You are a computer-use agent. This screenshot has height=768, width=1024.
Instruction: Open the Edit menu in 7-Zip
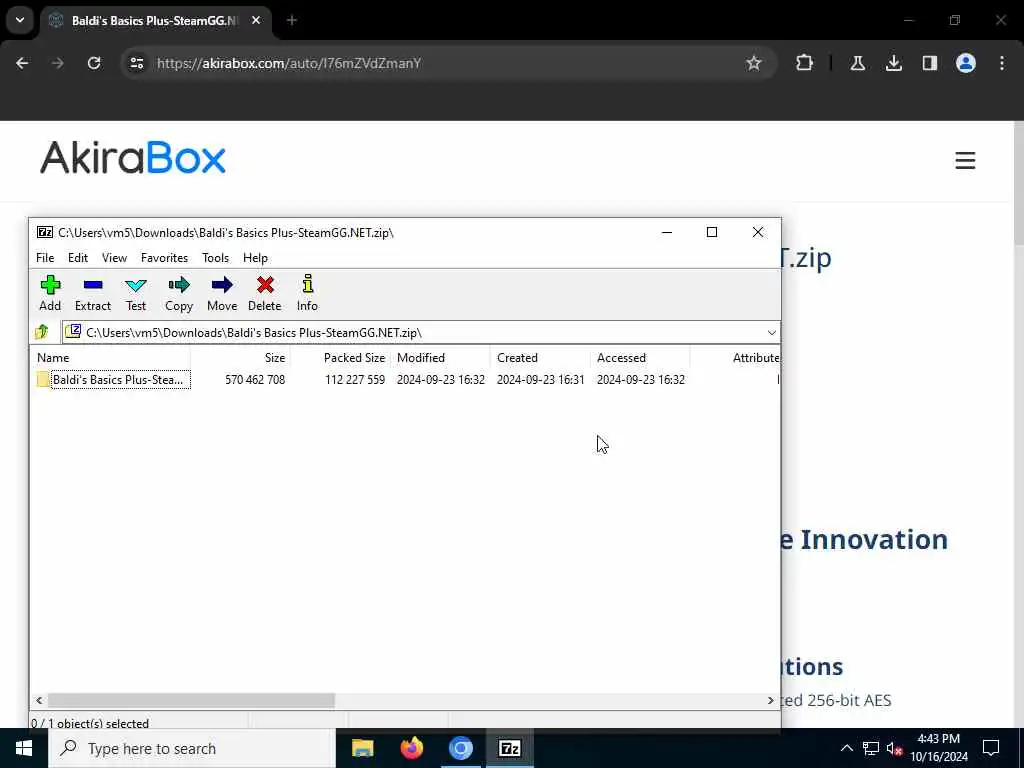[78, 258]
